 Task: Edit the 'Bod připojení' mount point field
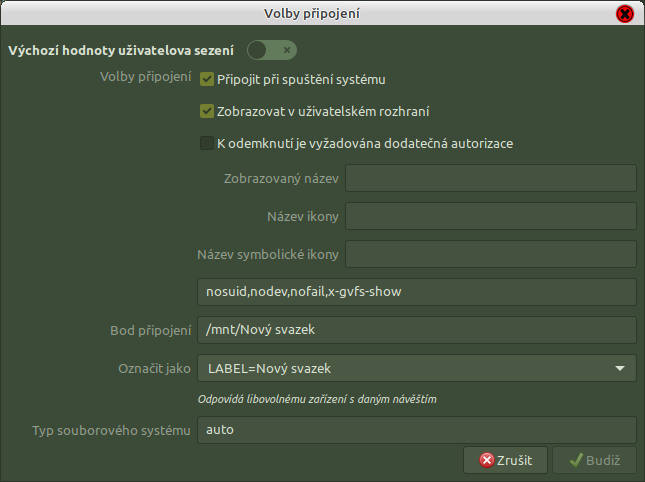click(x=416, y=330)
